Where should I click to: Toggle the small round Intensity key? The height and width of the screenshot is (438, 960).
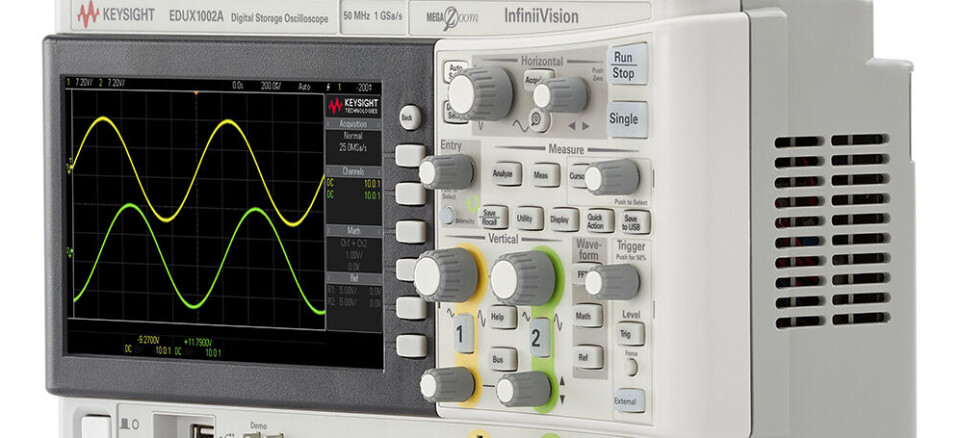448,216
